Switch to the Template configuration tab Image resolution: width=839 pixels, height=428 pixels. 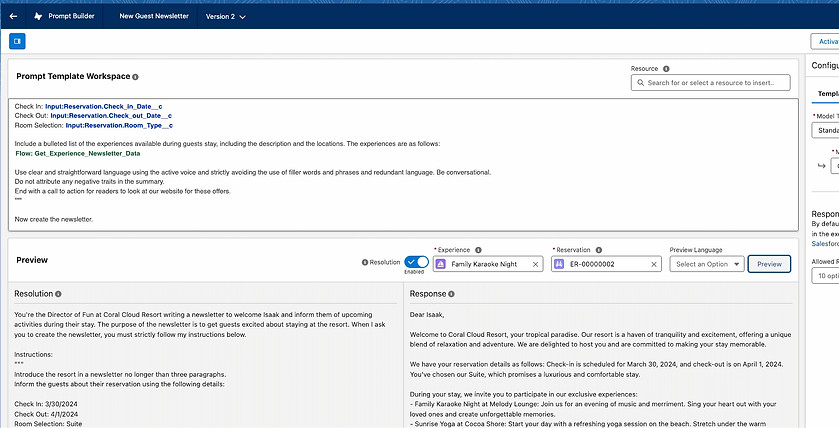(828, 94)
